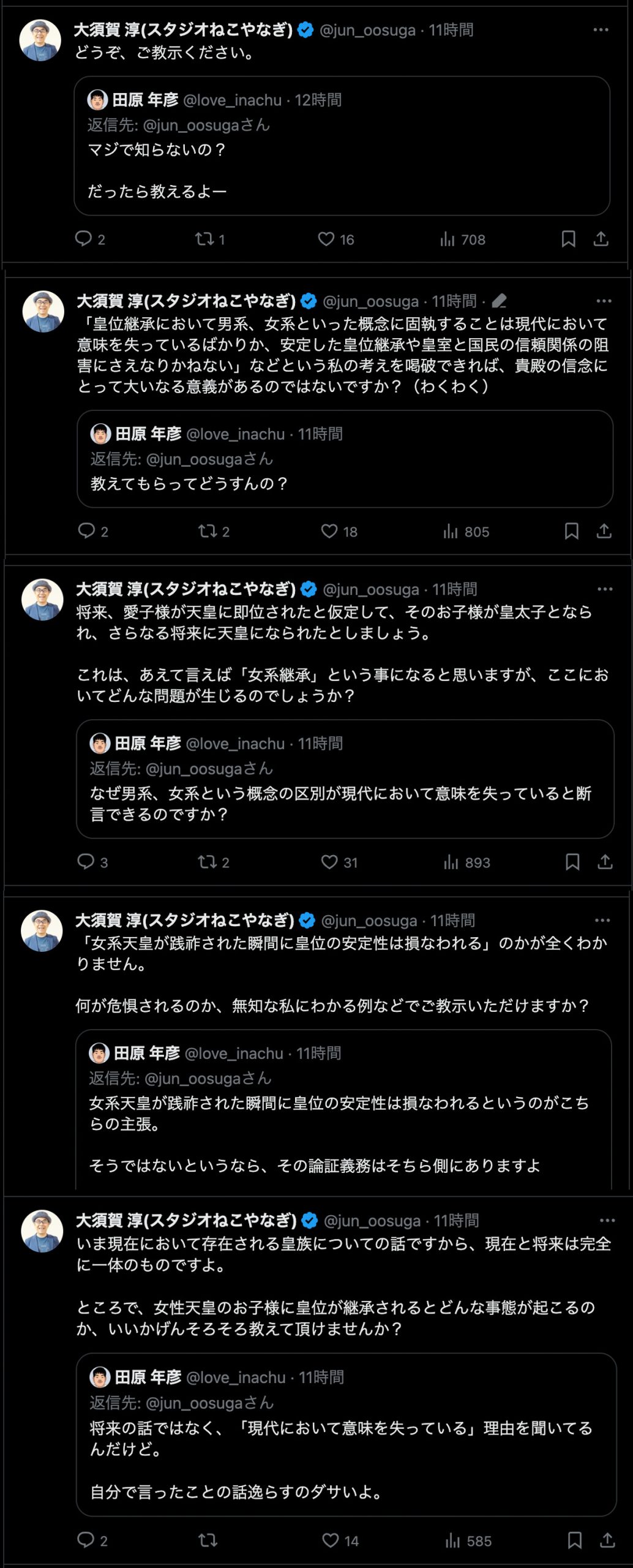Share the tweet with 893 views
633x1568 pixels.
[x=605, y=862]
